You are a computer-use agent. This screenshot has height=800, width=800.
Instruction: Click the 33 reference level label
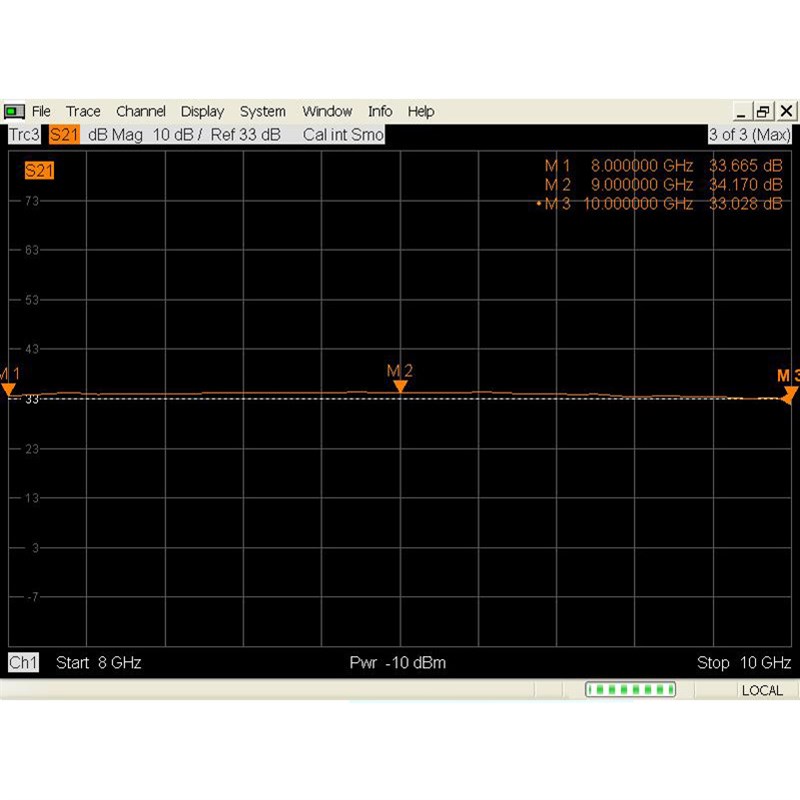[32, 399]
